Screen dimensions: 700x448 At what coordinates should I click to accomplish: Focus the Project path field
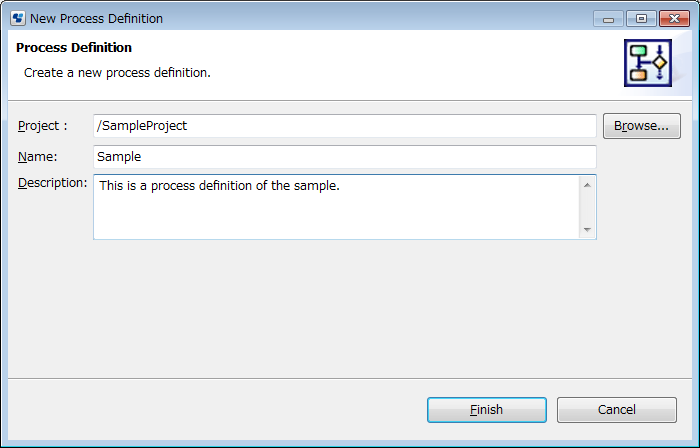point(344,126)
